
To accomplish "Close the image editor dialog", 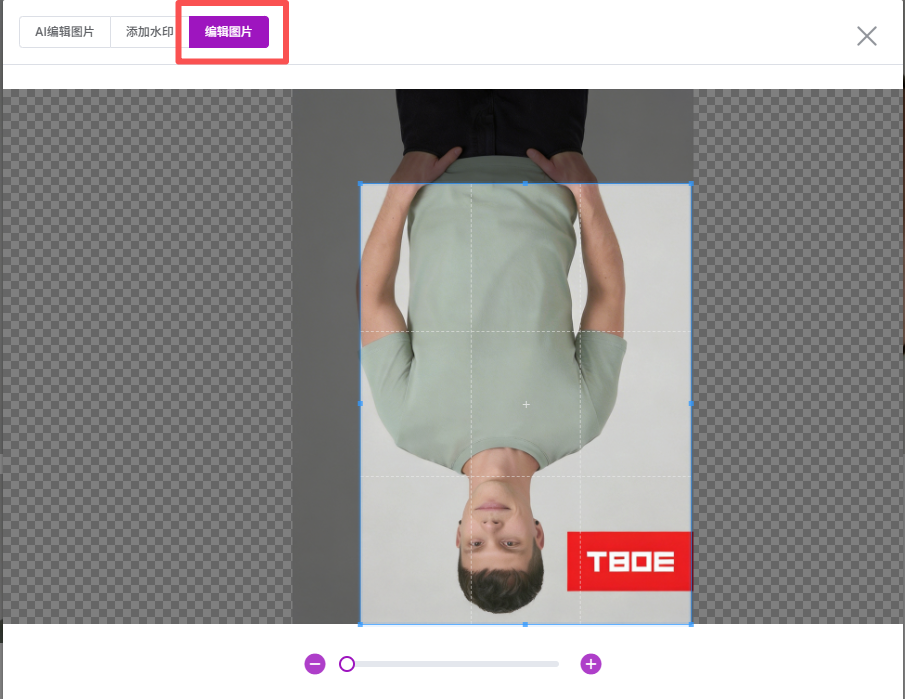I will pyautogui.click(x=866, y=36).
